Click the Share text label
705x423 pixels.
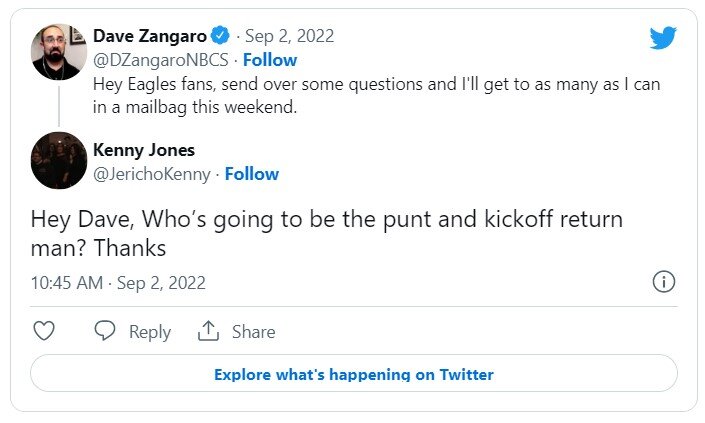click(253, 332)
